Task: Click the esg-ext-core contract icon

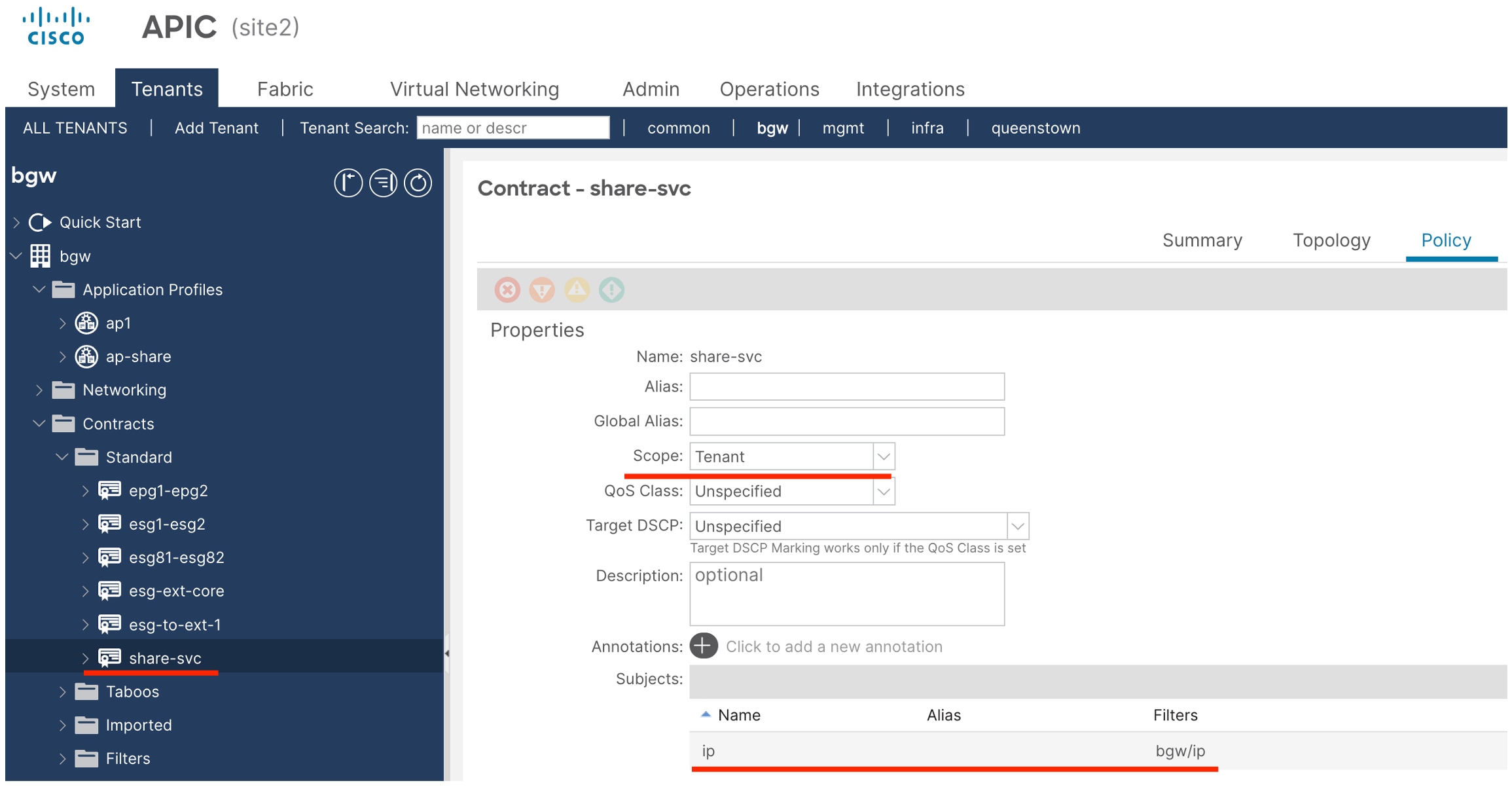Action: [109, 591]
